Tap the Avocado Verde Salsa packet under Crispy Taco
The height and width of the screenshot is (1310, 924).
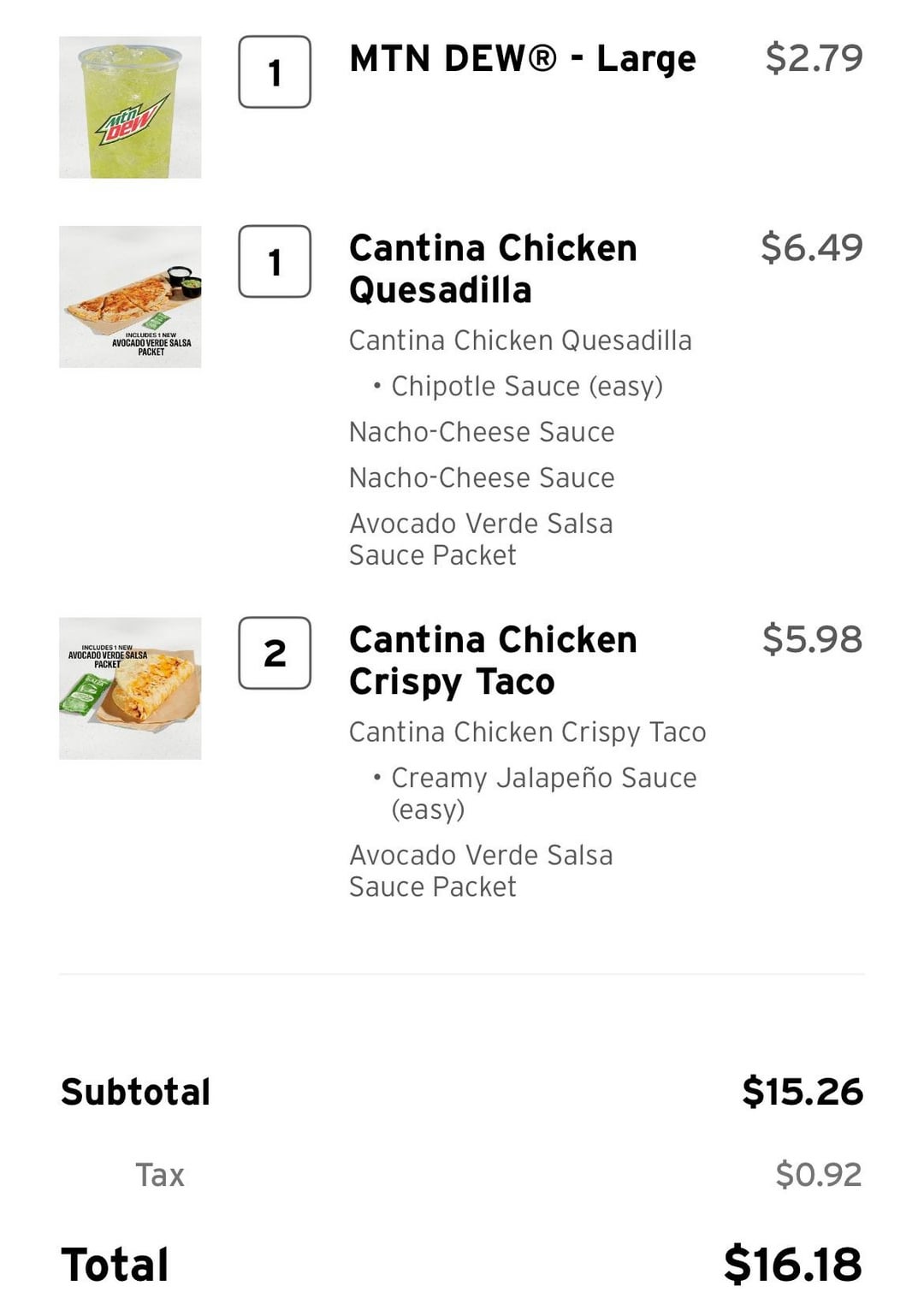pos(481,870)
